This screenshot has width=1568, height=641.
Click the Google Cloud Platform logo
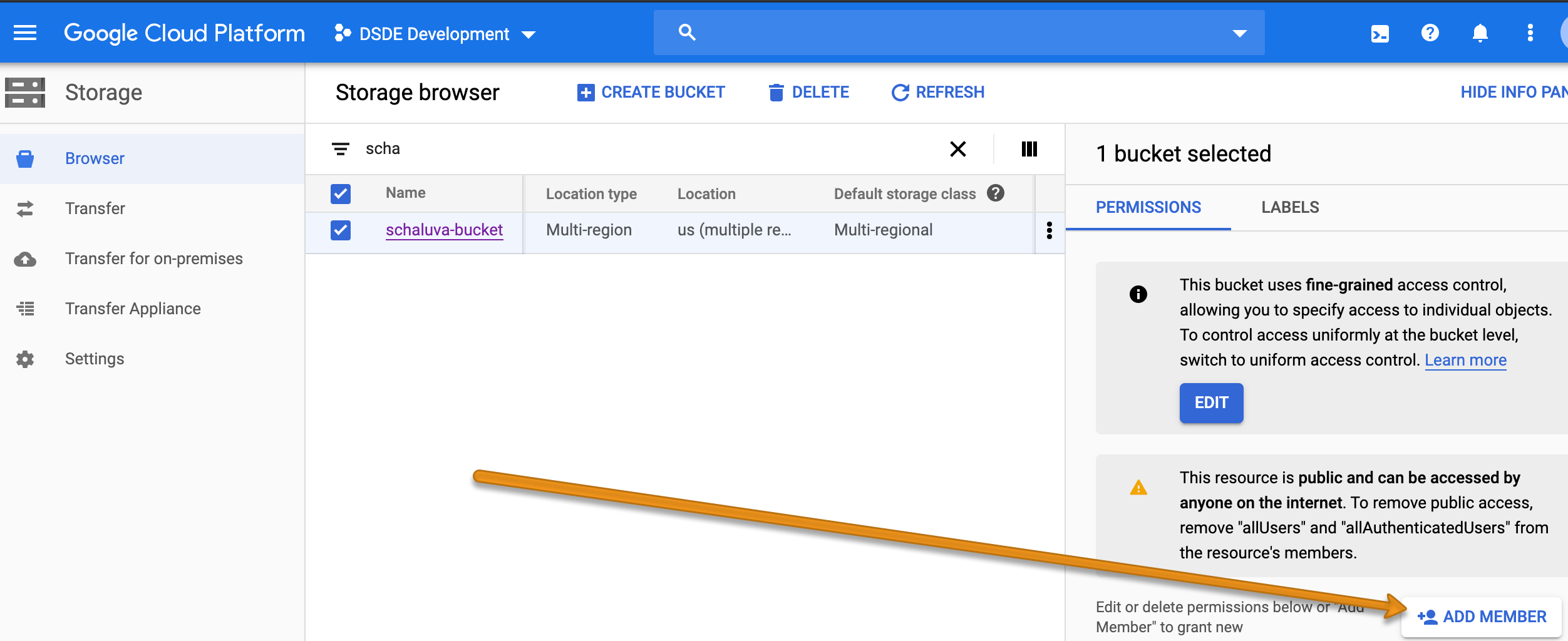click(184, 33)
